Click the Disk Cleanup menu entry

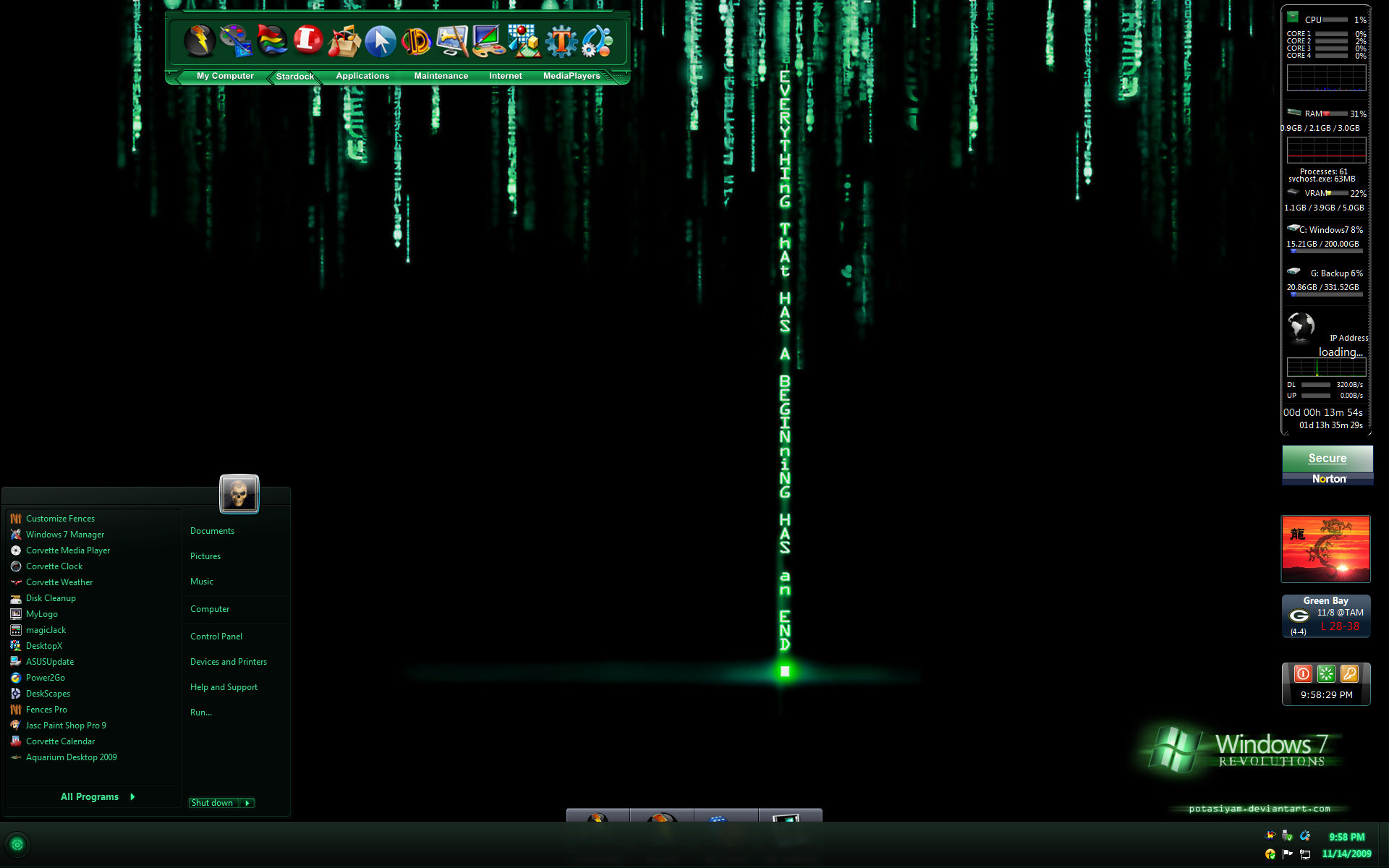pyautogui.click(x=52, y=597)
